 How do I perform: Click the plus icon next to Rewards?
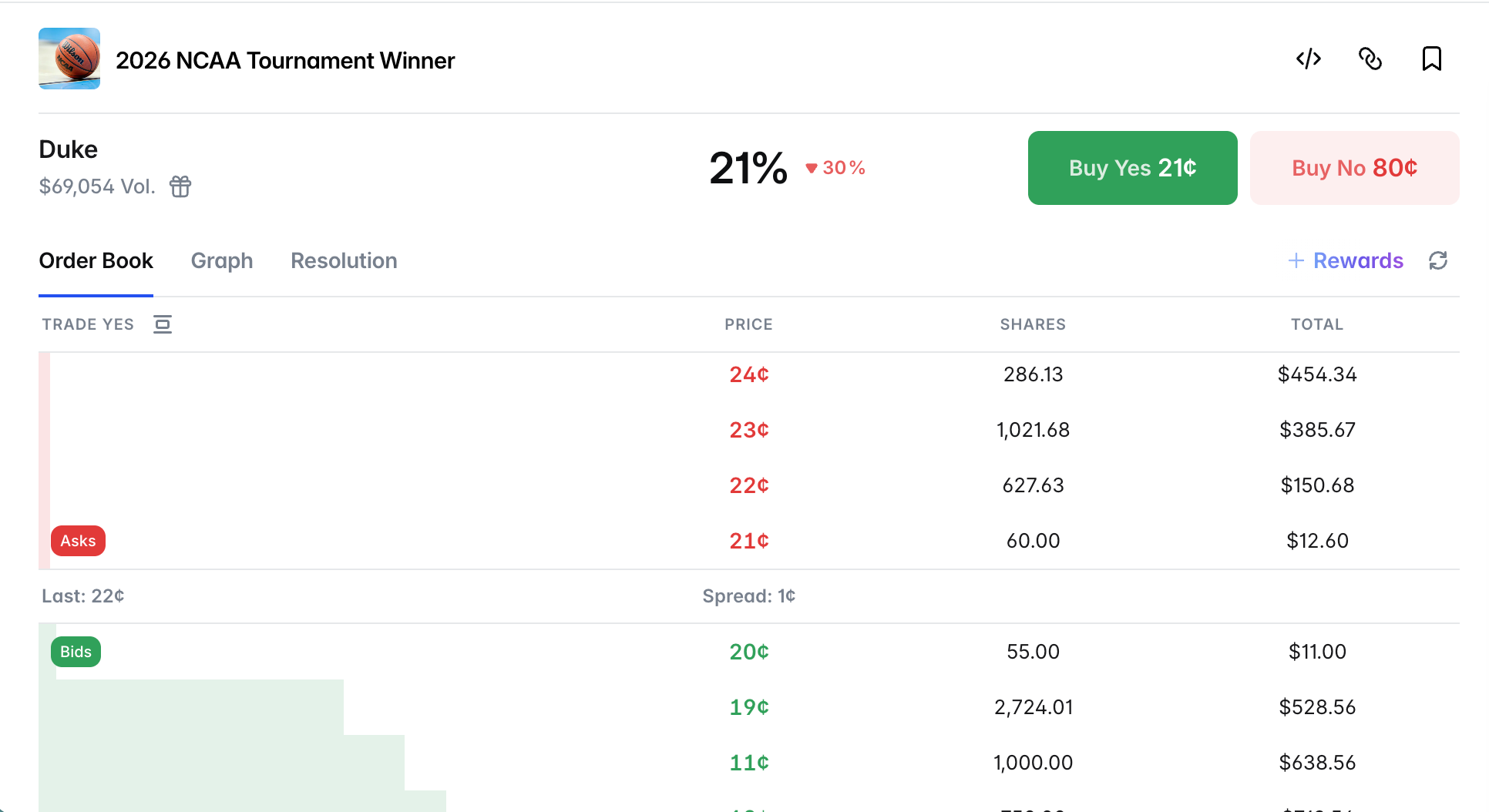(x=1297, y=260)
